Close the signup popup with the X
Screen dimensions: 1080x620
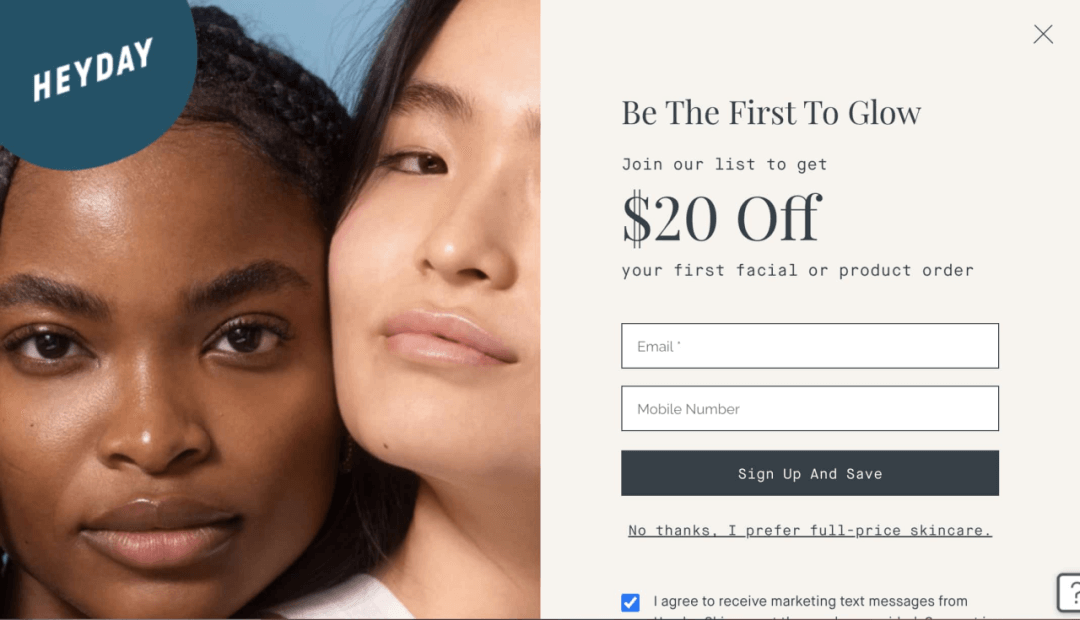[x=1043, y=34]
